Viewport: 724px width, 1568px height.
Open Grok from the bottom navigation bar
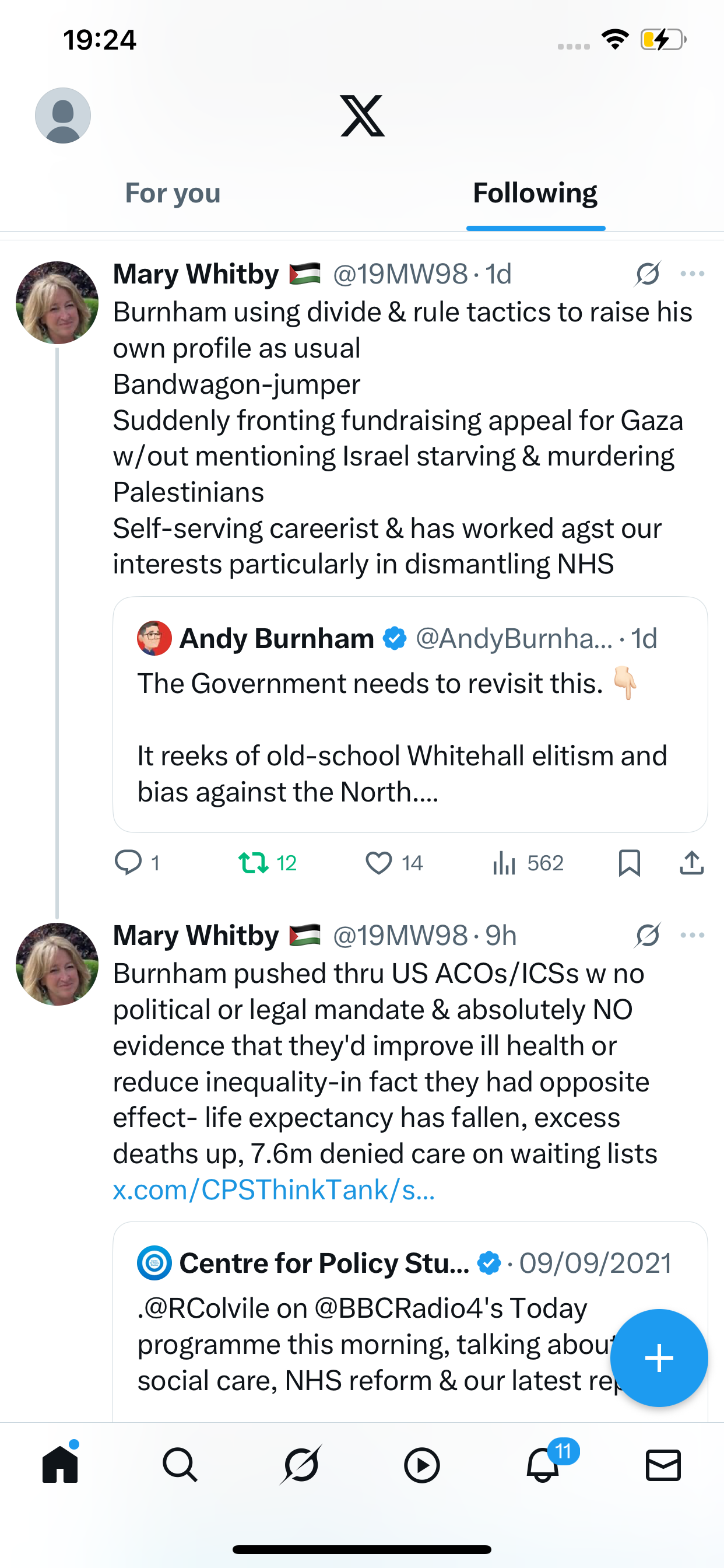coord(301,1465)
